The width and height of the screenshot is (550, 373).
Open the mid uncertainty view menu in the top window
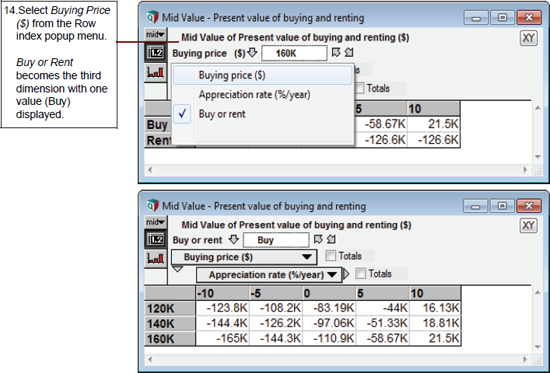coord(155,34)
